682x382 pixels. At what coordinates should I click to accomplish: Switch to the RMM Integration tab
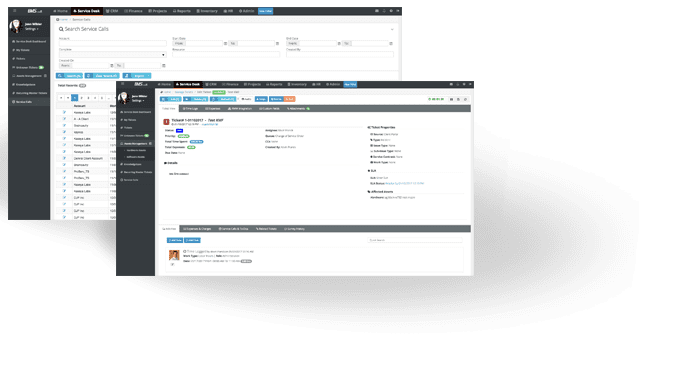click(240, 108)
